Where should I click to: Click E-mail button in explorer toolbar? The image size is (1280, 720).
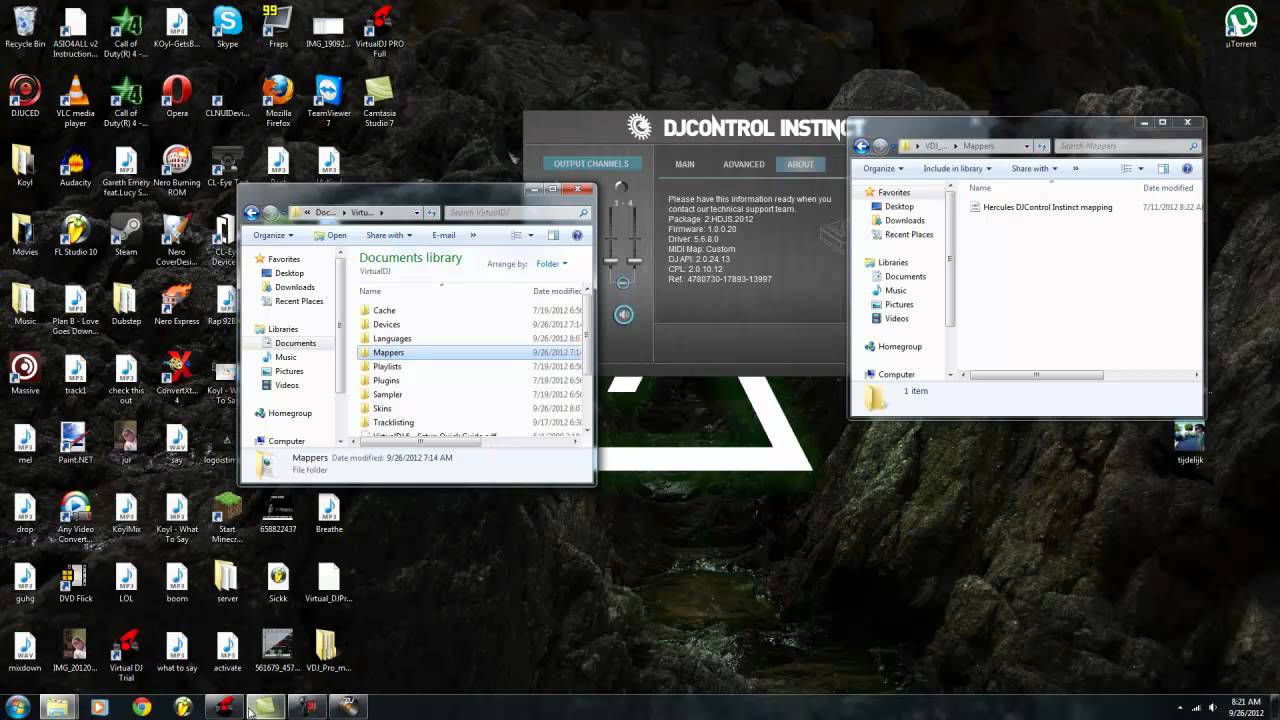[x=443, y=235]
